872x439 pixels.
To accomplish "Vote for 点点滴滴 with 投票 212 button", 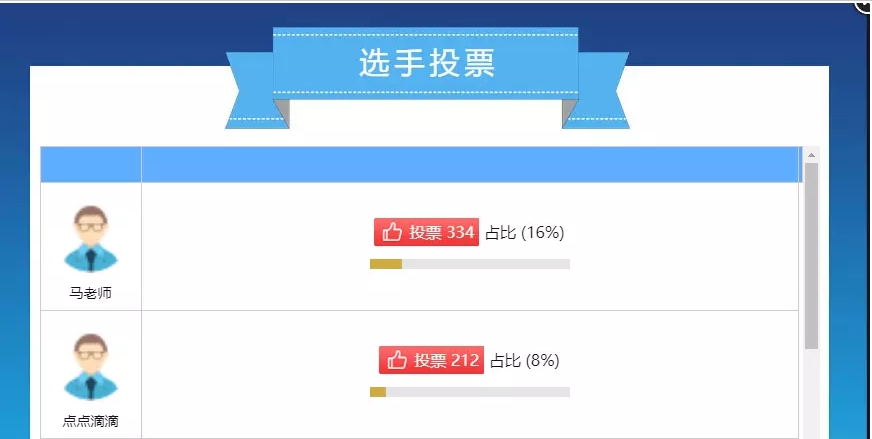I will tap(431, 360).
